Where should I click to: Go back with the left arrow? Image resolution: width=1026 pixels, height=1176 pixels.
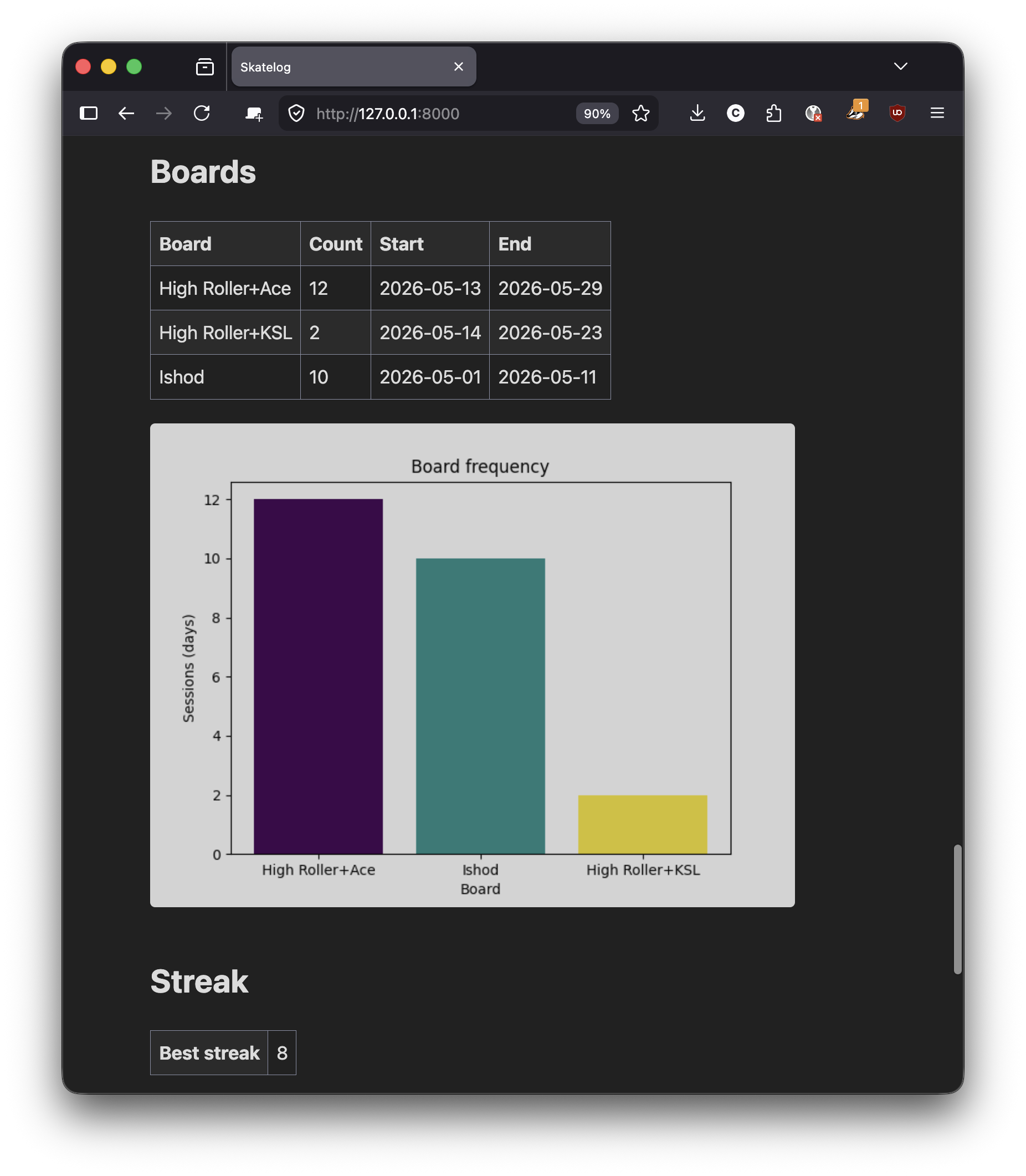pos(126,114)
